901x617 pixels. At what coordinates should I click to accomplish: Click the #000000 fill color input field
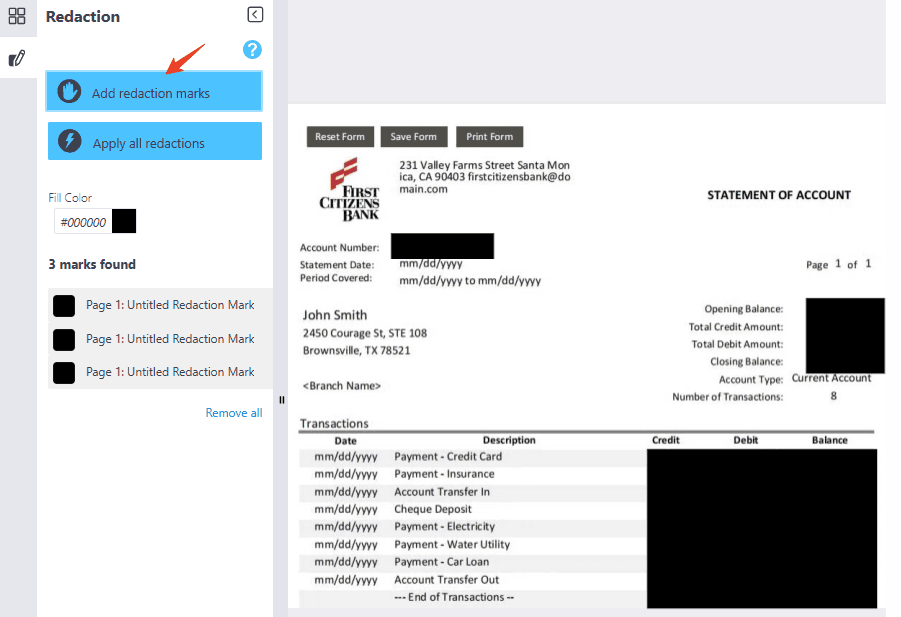tap(85, 220)
